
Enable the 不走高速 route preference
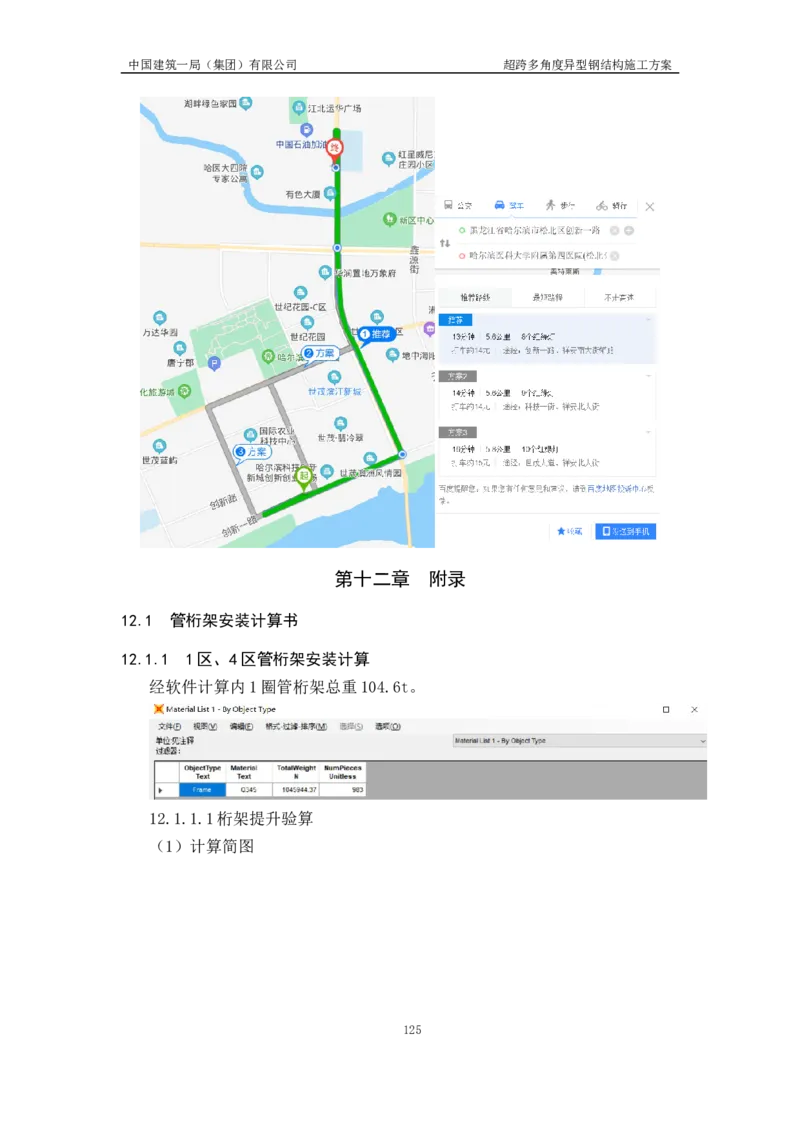(620, 298)
